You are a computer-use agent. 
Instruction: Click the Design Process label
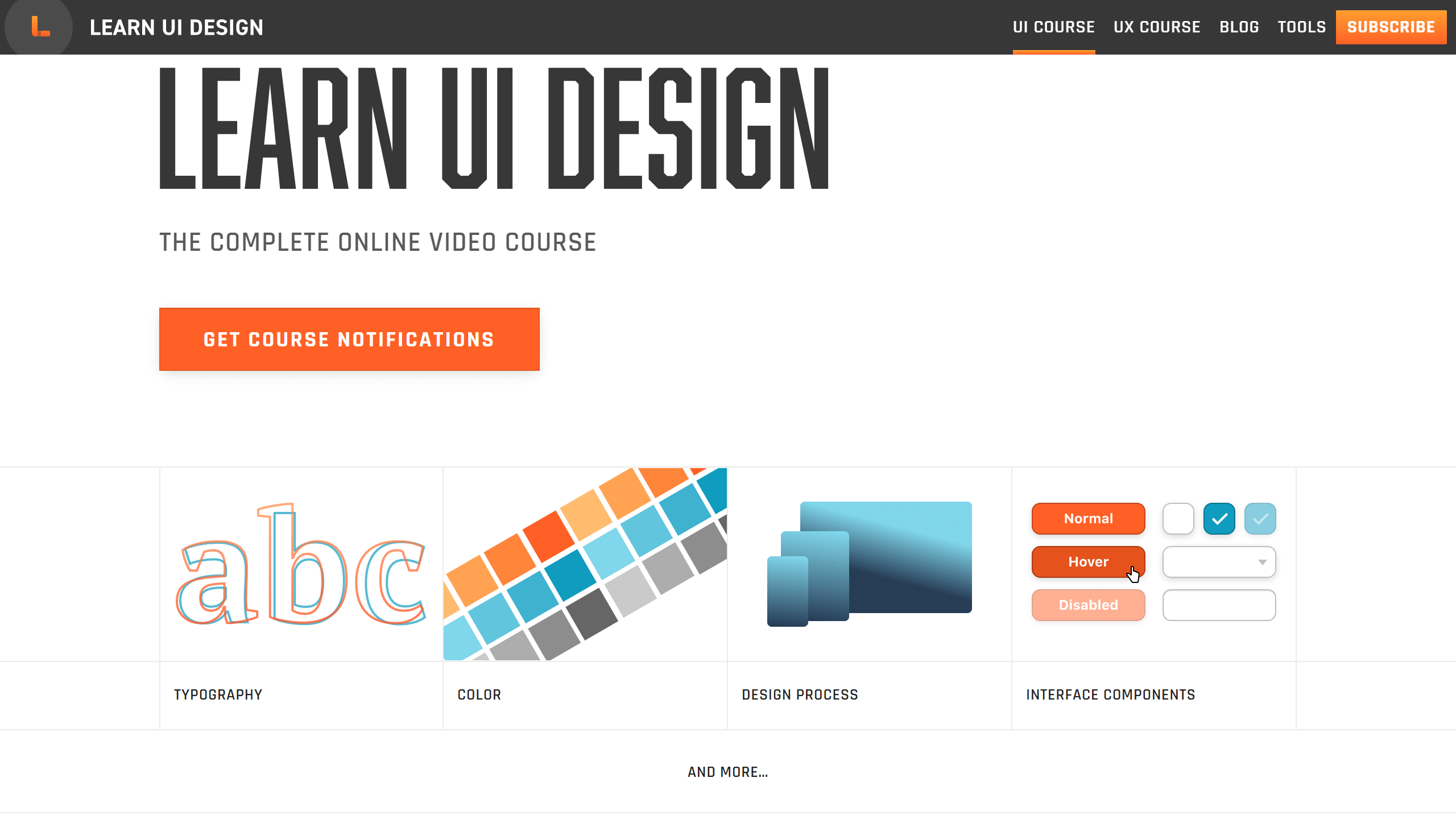tap(800, 695)
